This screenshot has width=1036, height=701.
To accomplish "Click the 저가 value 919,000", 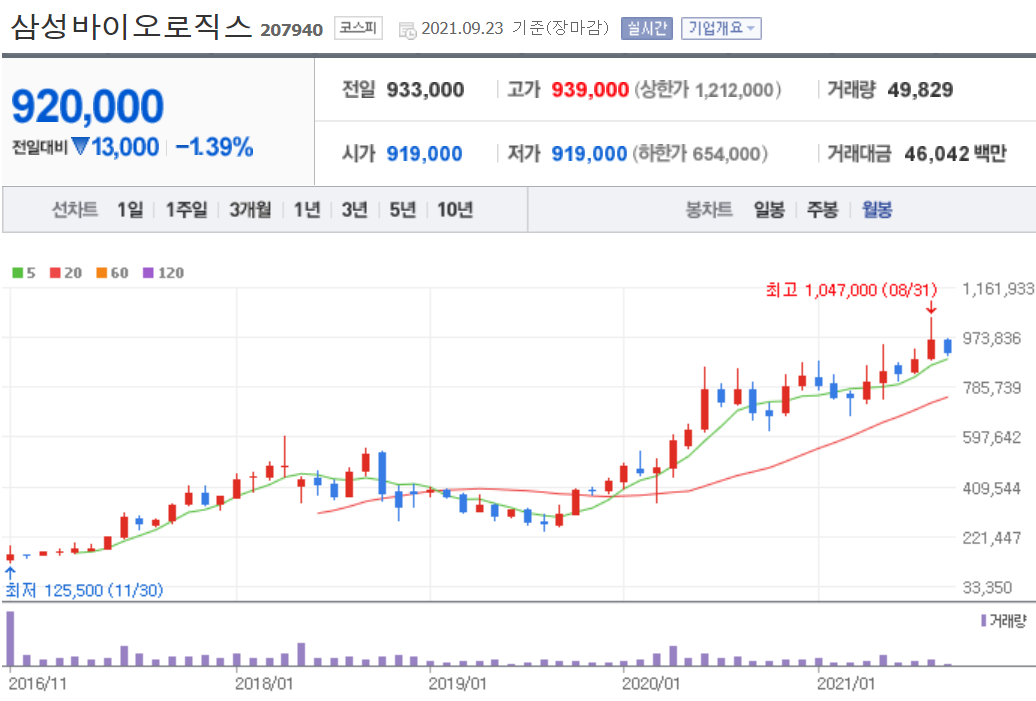I will coord(589,154).
